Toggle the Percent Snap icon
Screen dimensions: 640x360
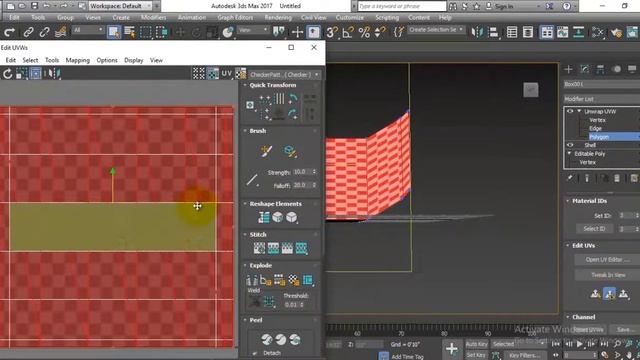pyautogui.click(x=364, y=32)
